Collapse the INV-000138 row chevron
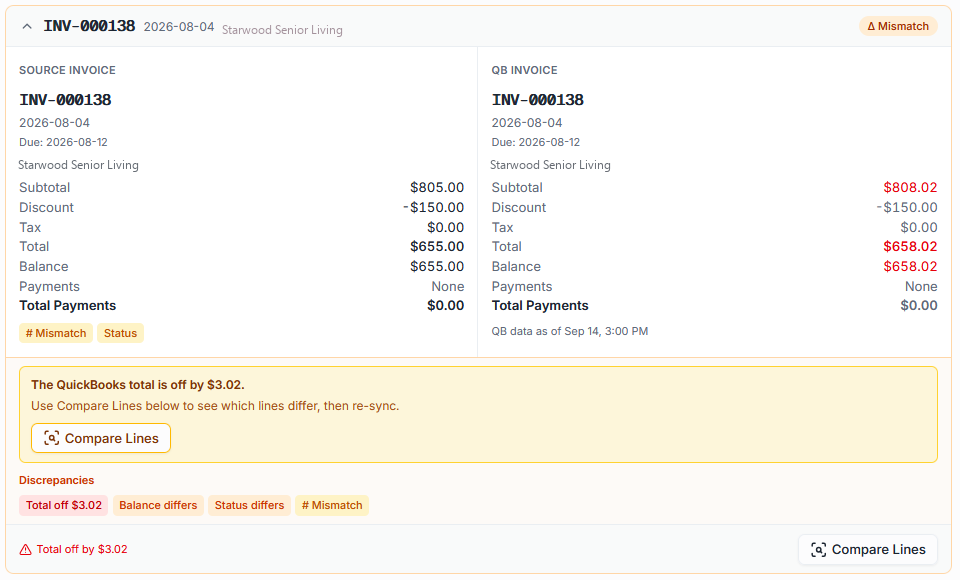Image resolution: width=960 pixels, height=580 pixels. (x=27, y=26)
